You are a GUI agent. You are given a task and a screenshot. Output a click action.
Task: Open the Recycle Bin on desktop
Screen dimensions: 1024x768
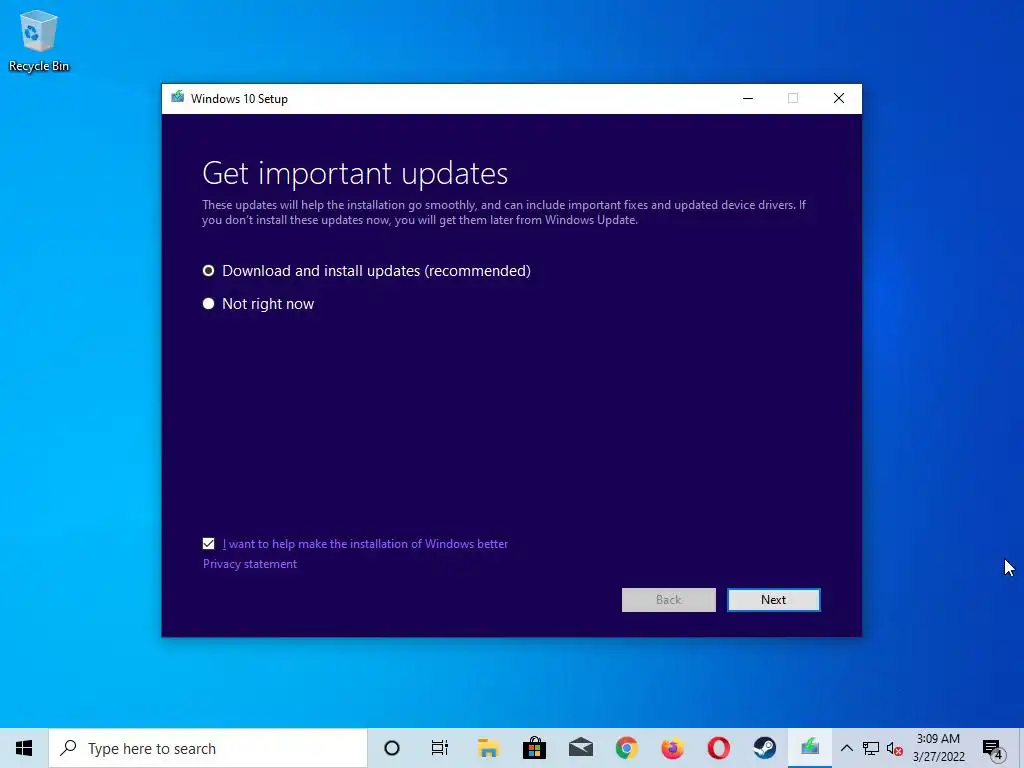(x=39, y=40)
